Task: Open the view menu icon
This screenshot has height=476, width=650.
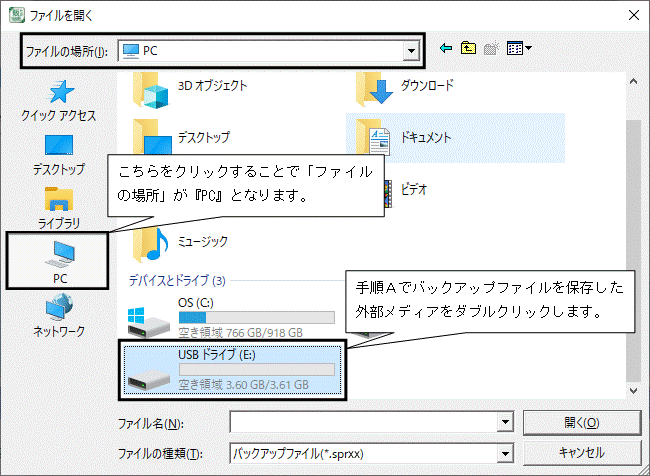Action: 519,49
